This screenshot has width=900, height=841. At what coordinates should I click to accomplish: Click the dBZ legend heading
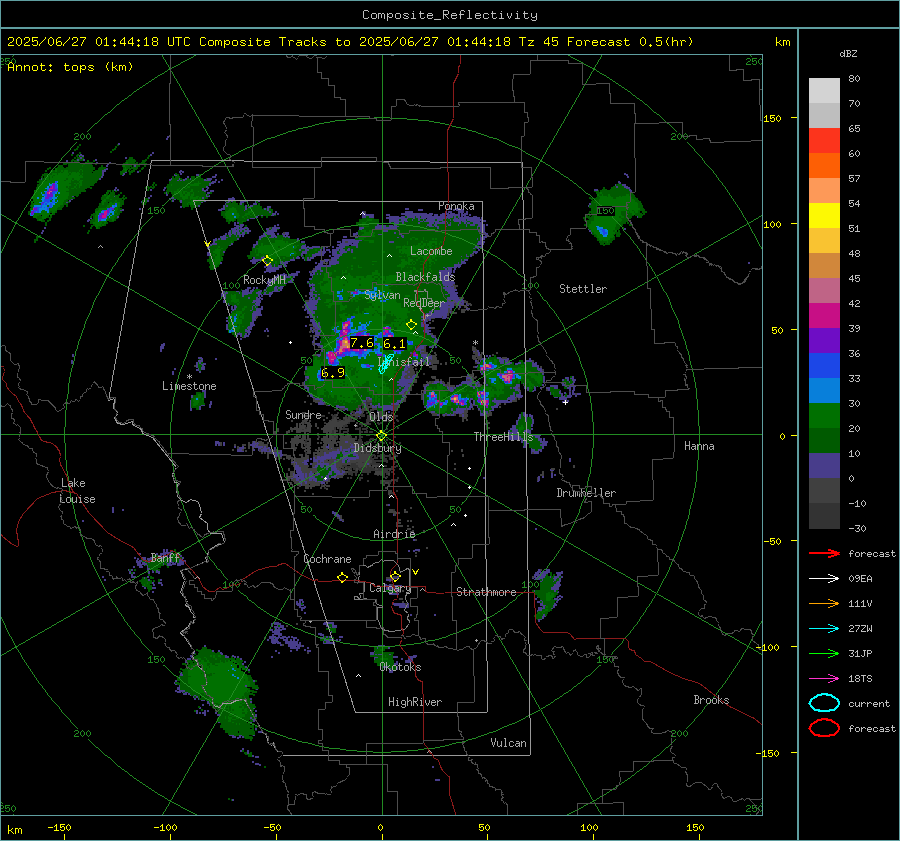pos(848,53)
